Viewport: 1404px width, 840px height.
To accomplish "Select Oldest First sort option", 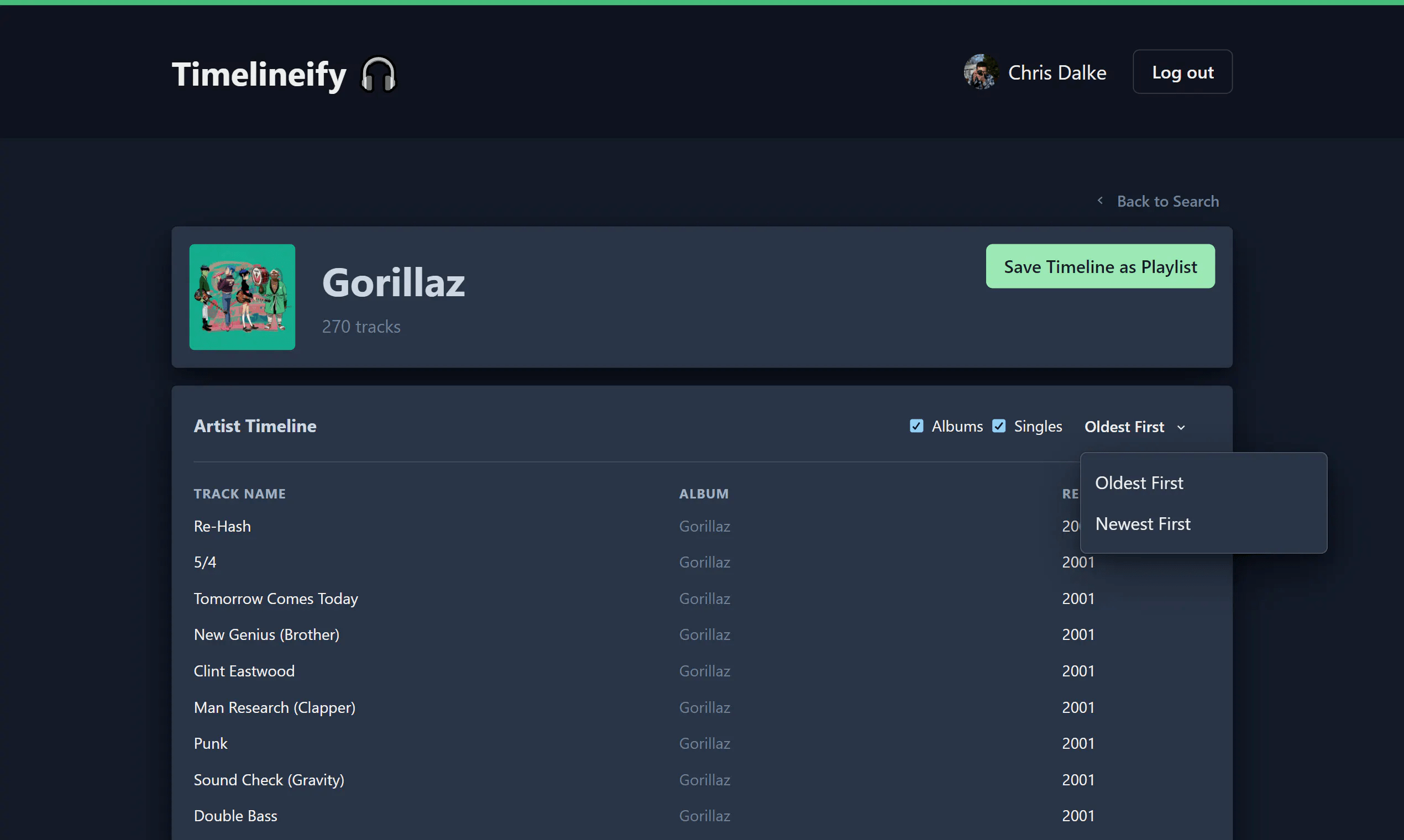I will coord(1139,482).
